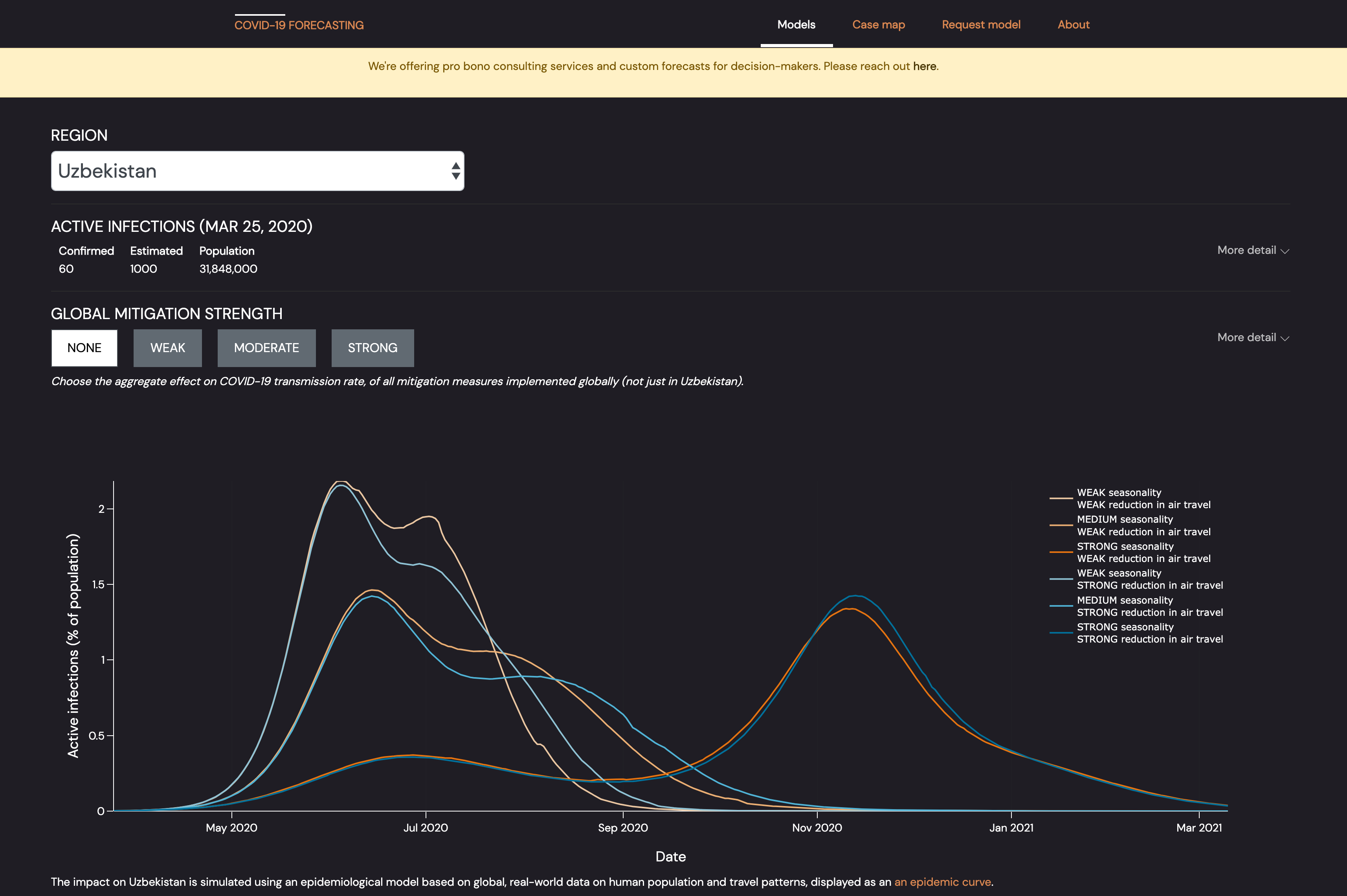Image resolution: width=1347 pixels, height=896 pixels.
Task: Expand More detail for mitigation strength
Action: 1252,338
